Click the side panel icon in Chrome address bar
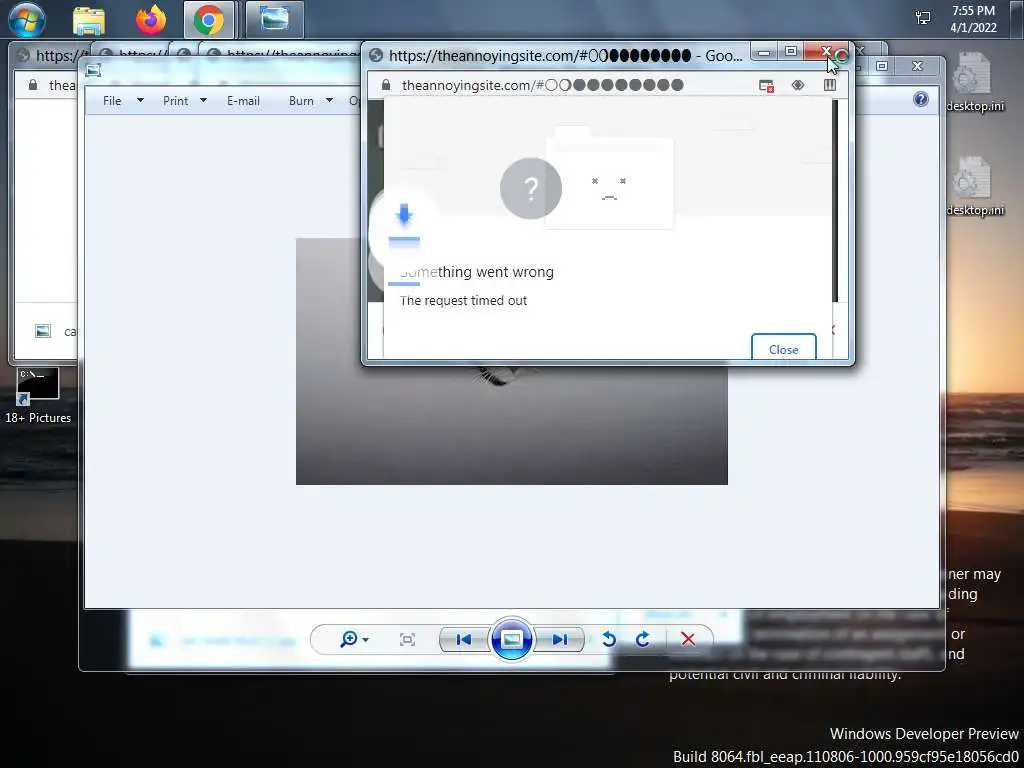This screenshot has height=768, width=1024. tap(830, 85)
